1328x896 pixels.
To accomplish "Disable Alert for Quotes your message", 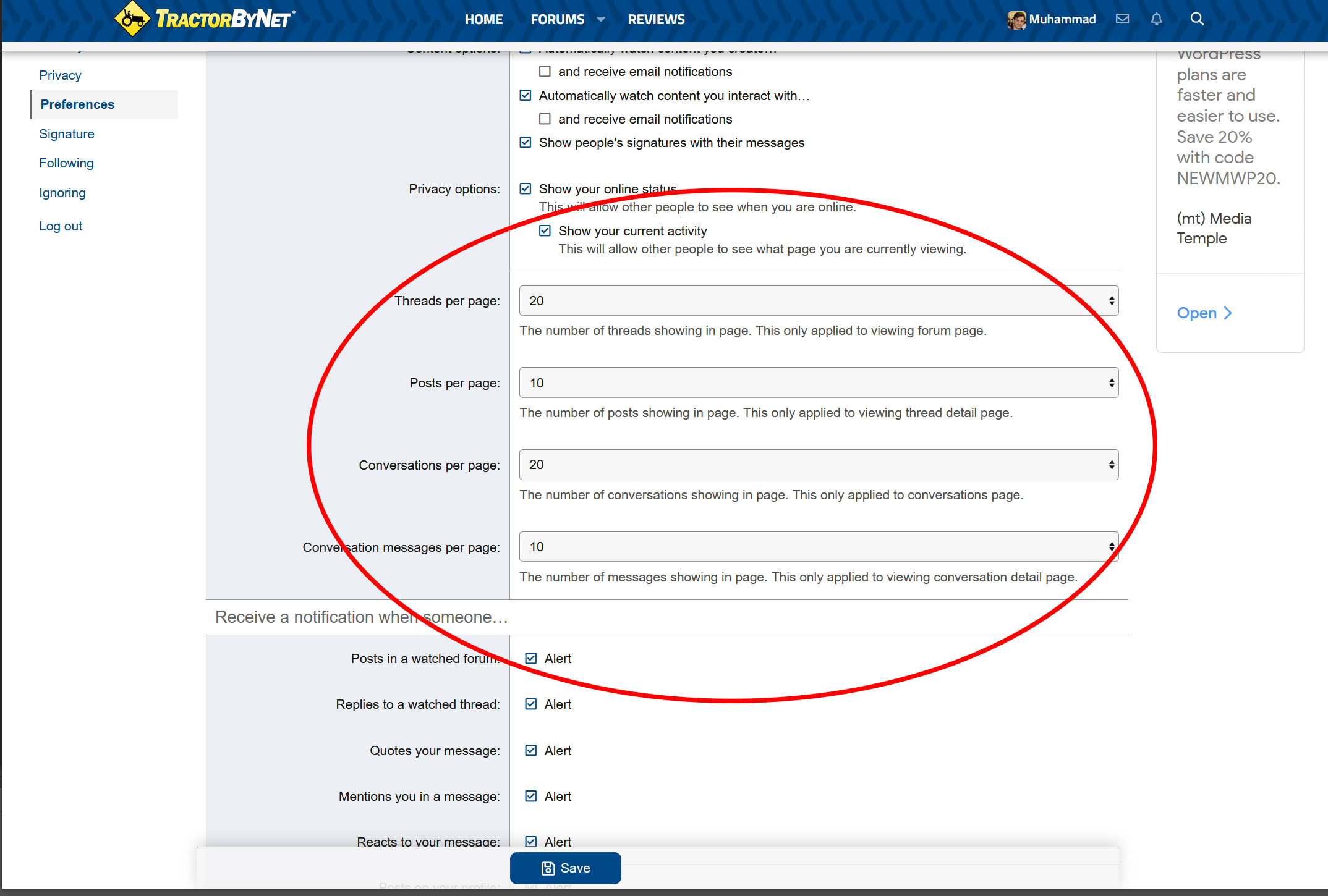I will click(x=530, y=750).
